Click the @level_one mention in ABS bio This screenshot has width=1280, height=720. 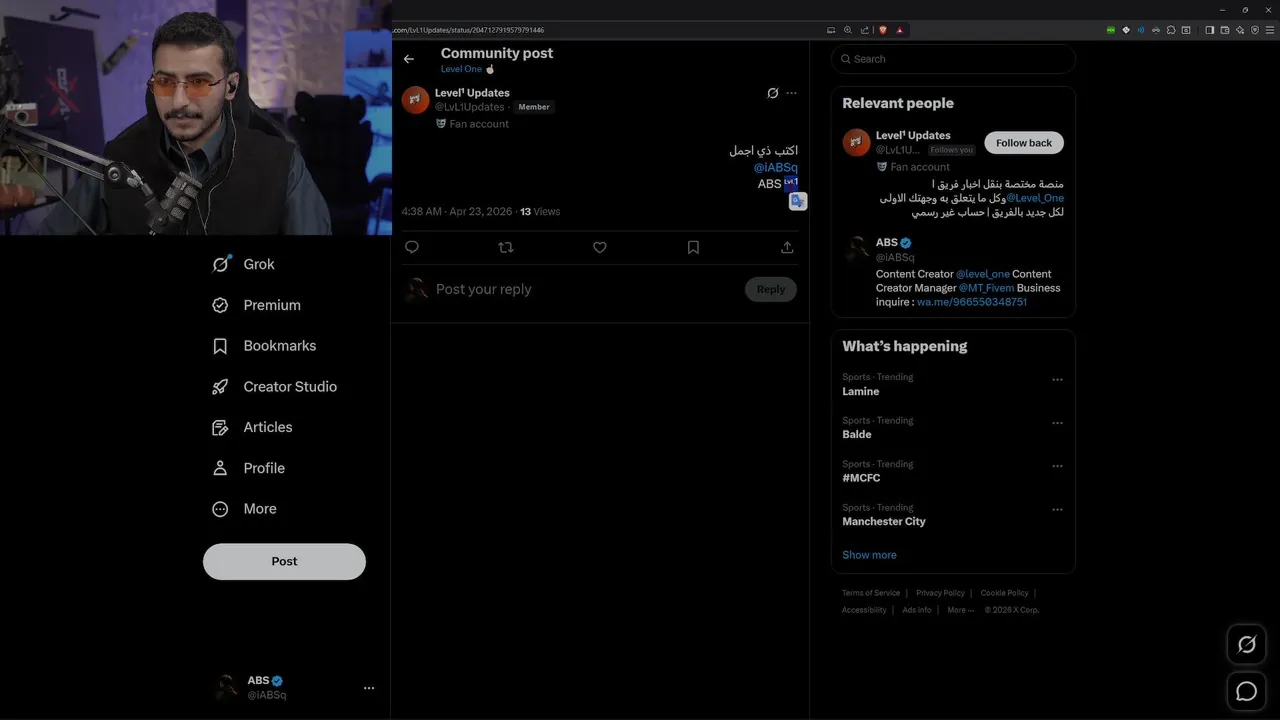(x=983, y=274)
